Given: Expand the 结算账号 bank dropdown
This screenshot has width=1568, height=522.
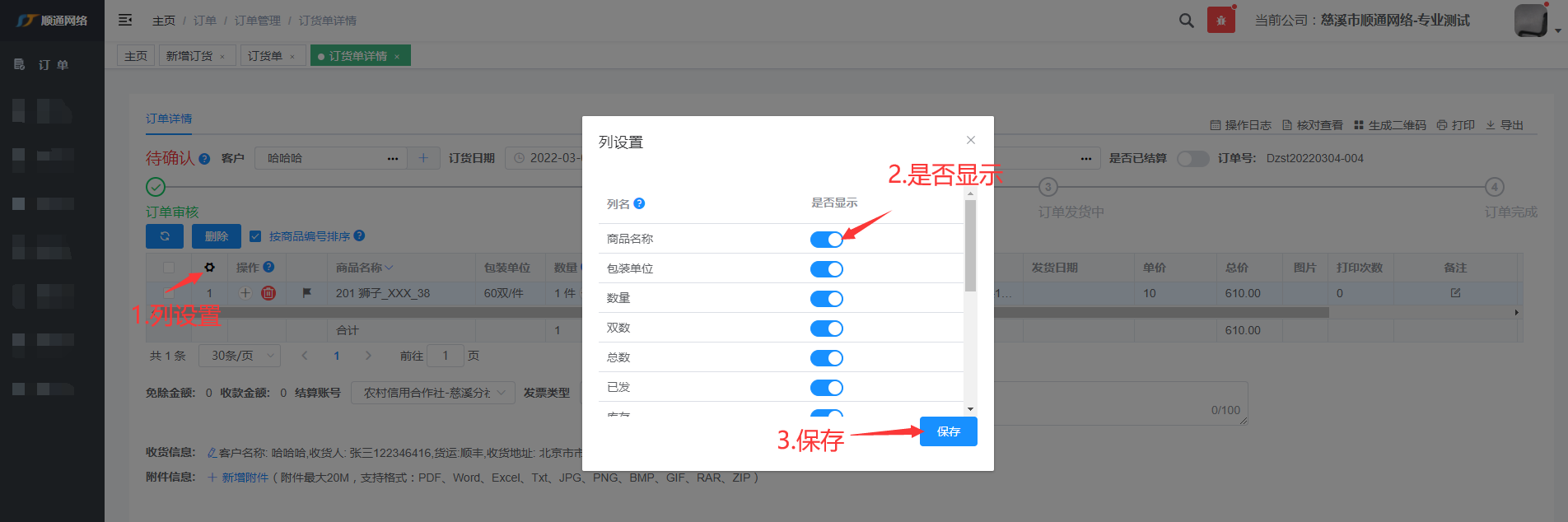Looking at the screenshot, I should pos(433,394).
